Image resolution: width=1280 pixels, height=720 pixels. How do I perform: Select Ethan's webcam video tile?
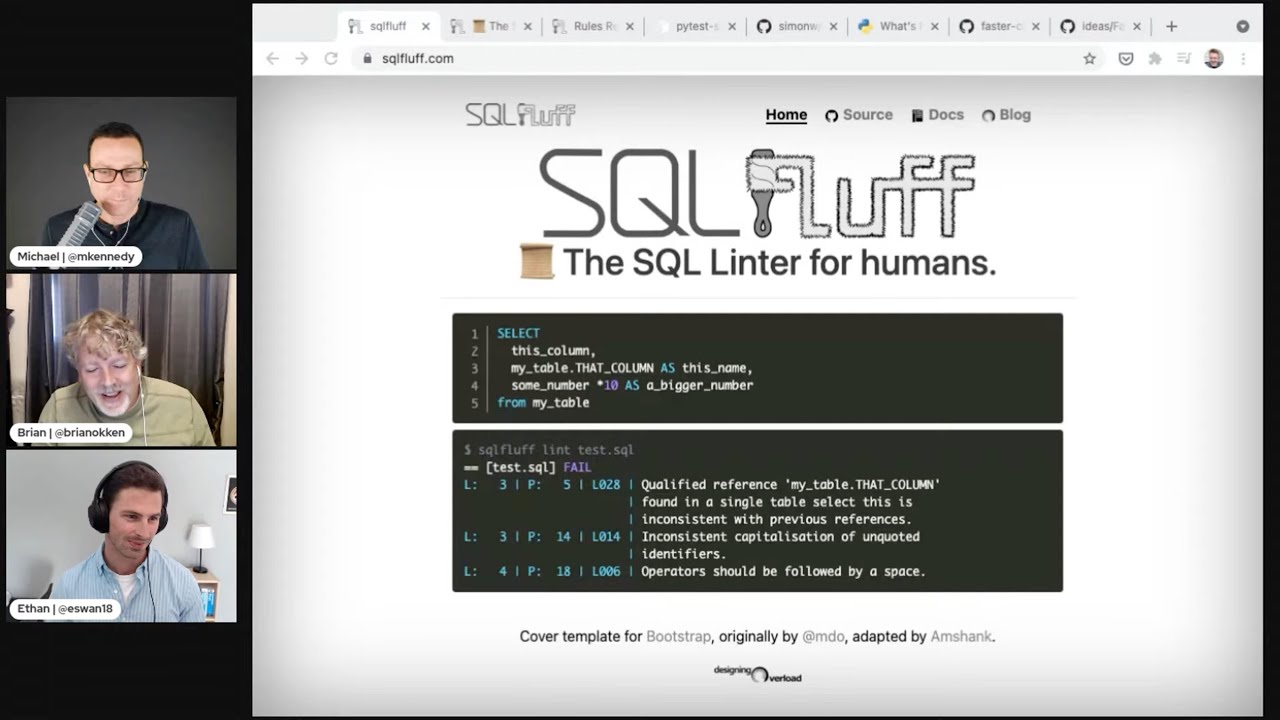pyautogui.click(x=121, y=536)
